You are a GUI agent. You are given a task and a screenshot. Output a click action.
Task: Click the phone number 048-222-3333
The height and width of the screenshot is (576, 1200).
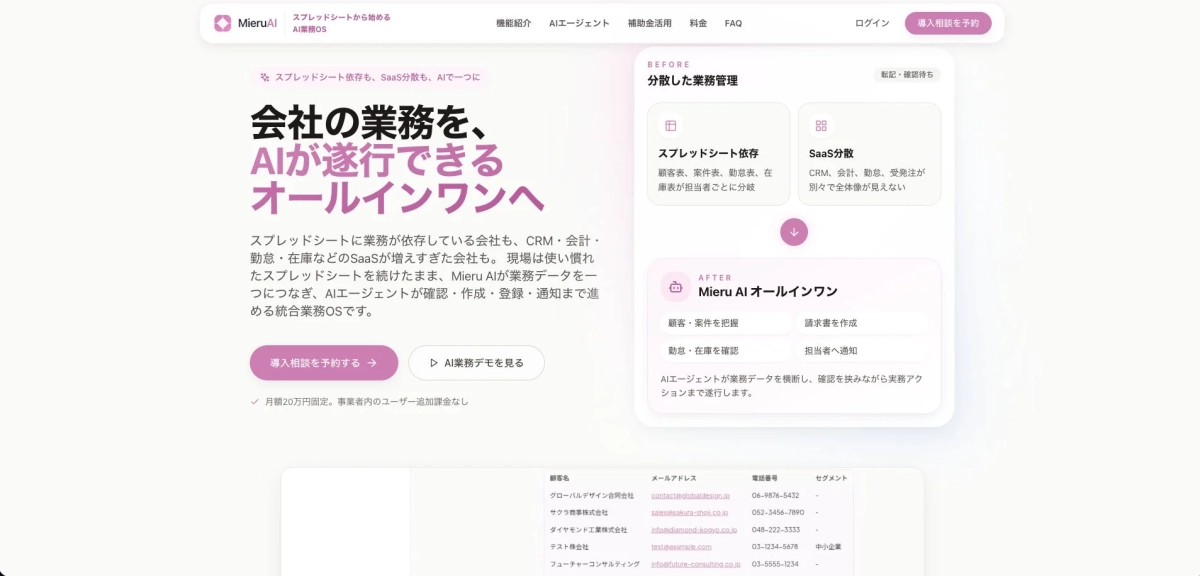click(x=776, y=530)
